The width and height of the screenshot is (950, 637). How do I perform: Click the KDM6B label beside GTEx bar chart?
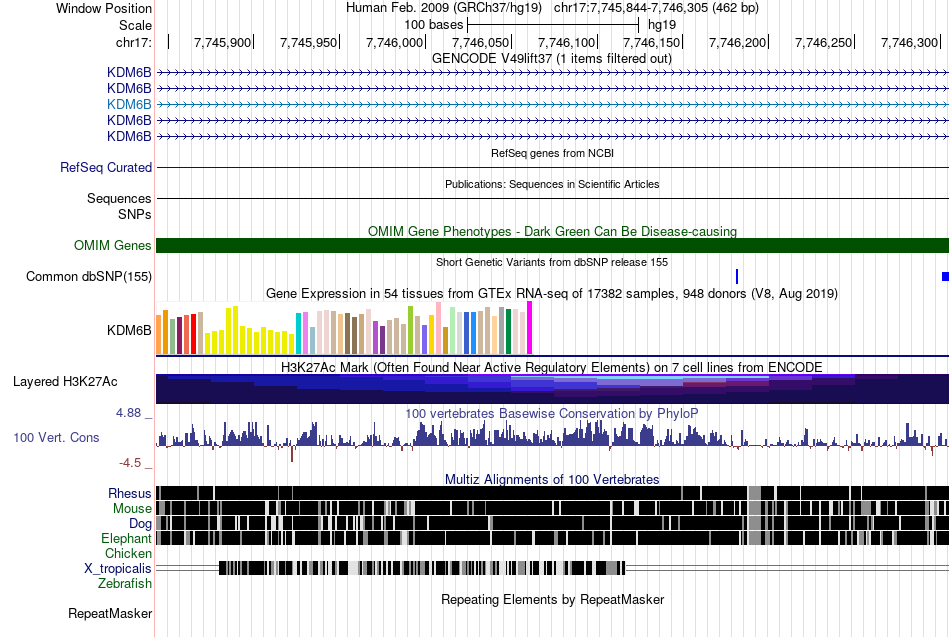(x=129, y=330)
